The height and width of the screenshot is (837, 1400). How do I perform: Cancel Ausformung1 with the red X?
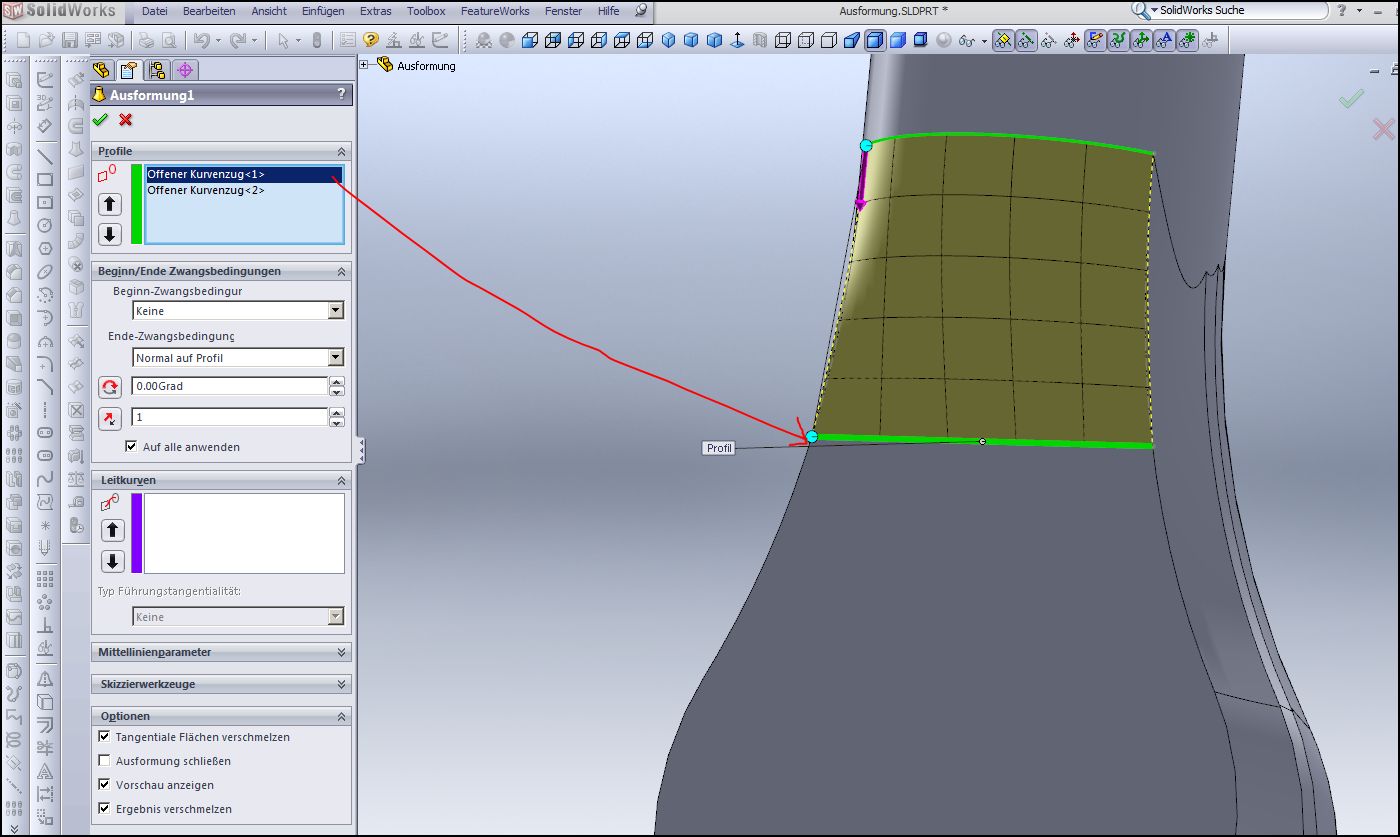coord(125,120)
